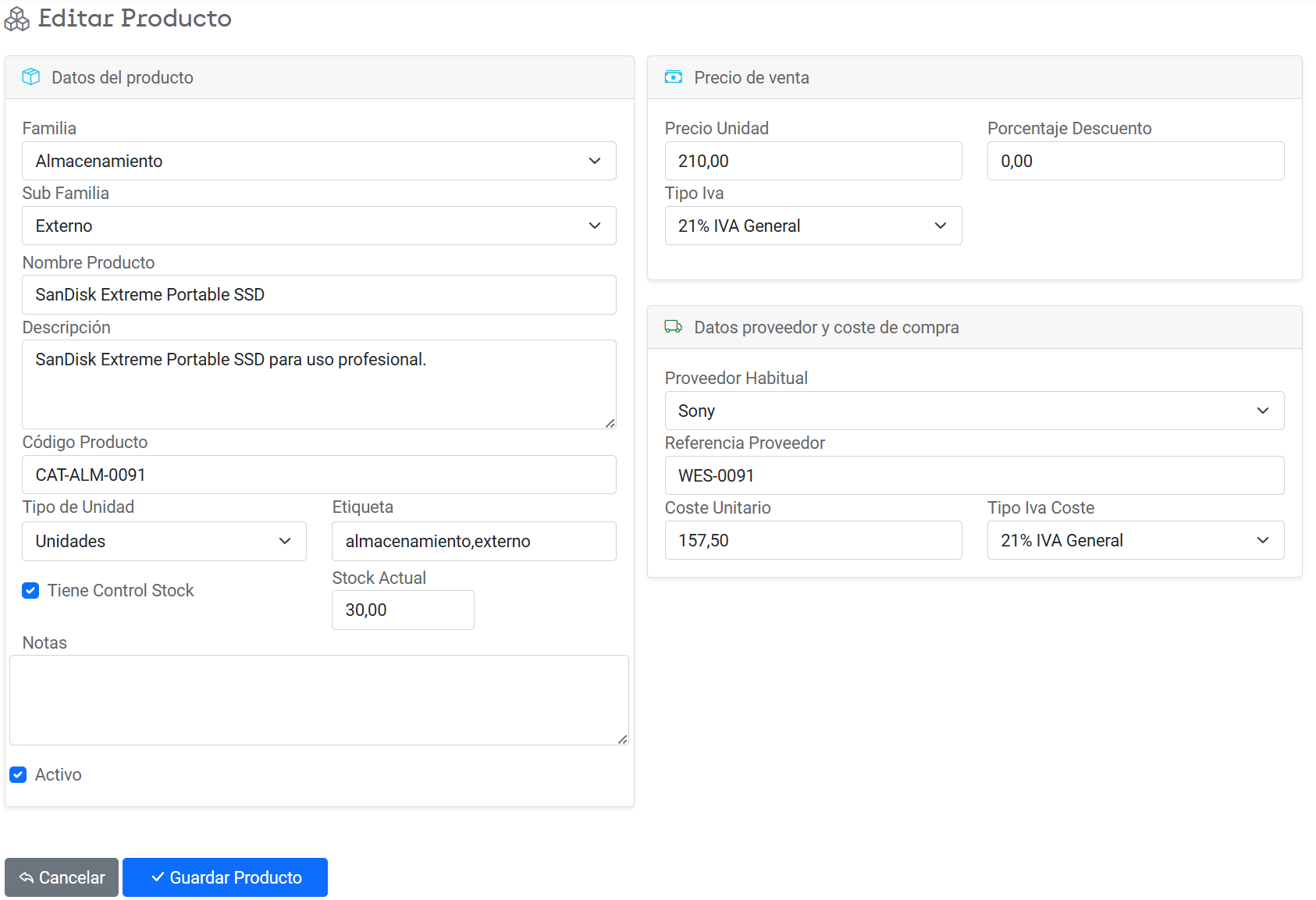The width and height of the screenshot is (1316, 900).
Task: Click the Datos del producto header text
Action: coord(123,77)
